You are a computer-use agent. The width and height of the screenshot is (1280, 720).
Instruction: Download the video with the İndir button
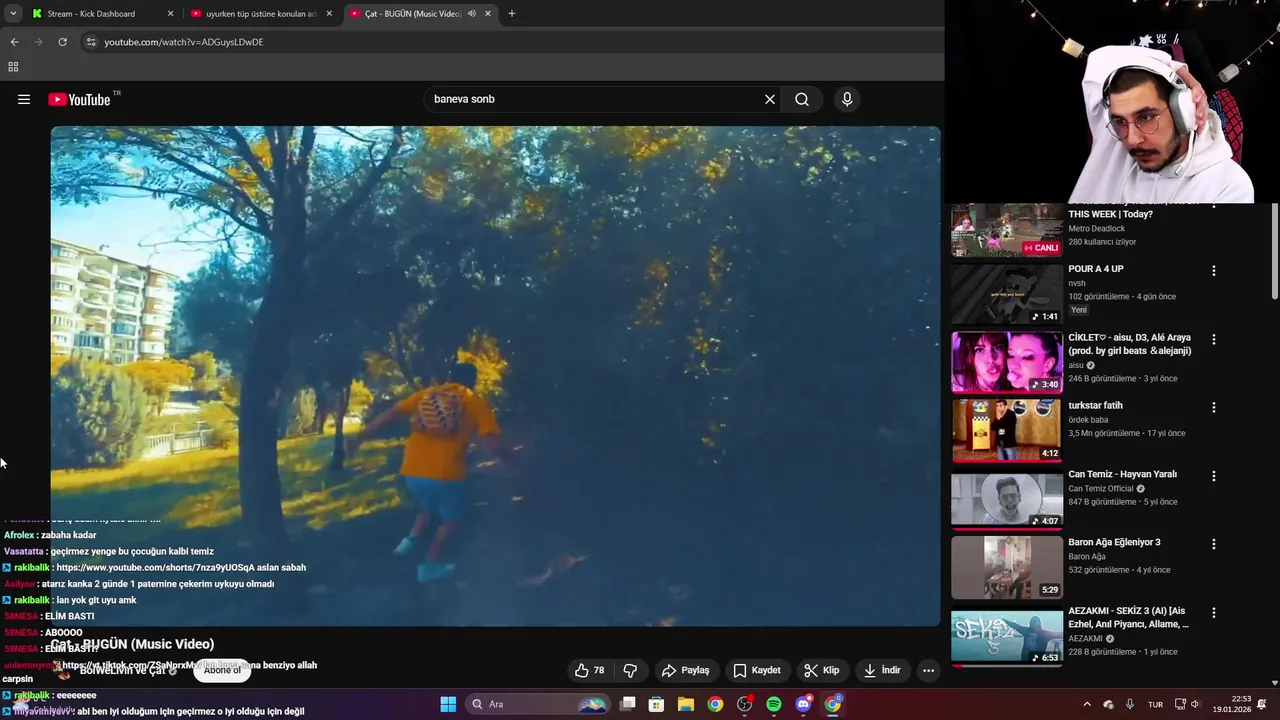(x=882, y=670)
